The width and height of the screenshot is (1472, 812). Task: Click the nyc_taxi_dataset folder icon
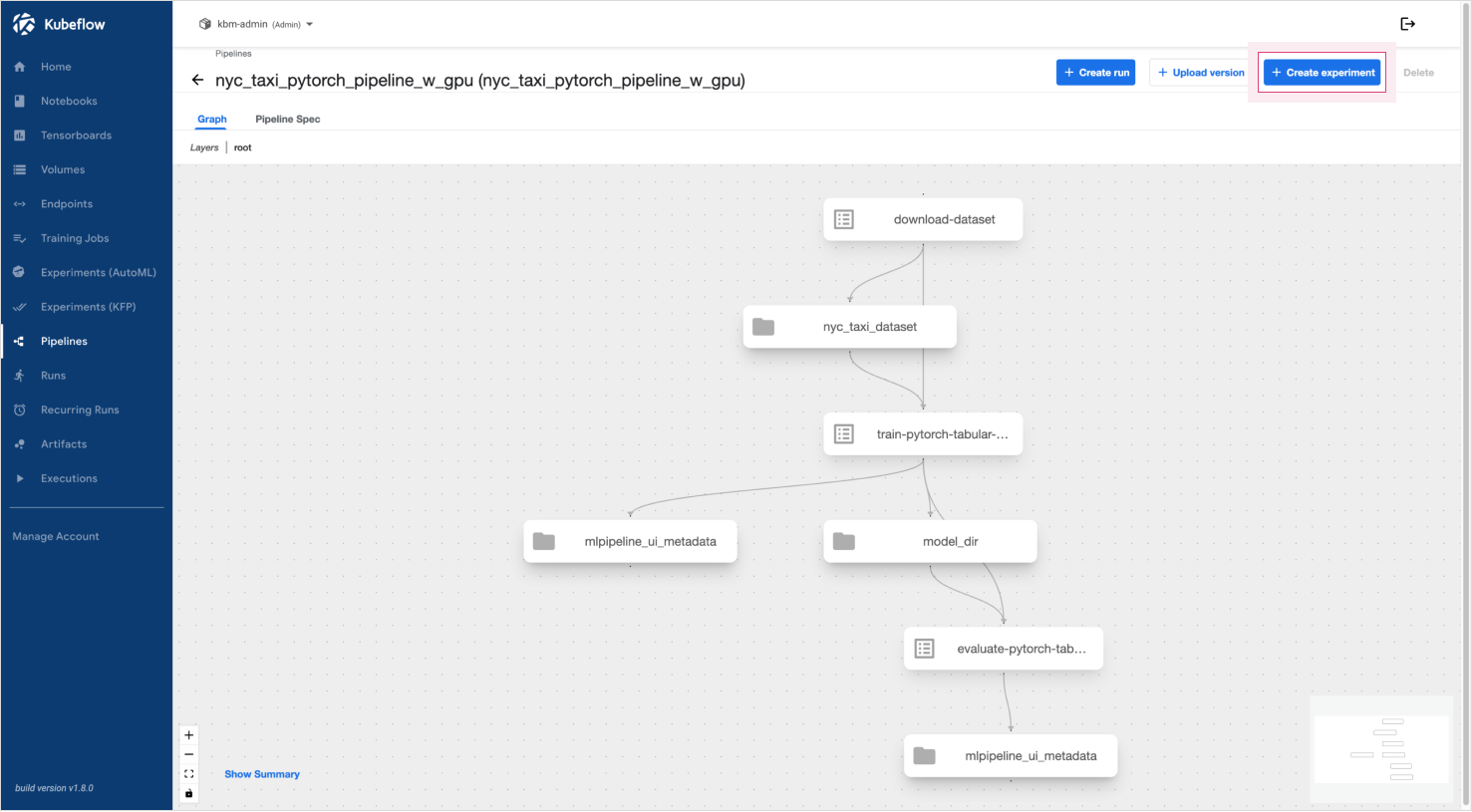coord(763,327)
